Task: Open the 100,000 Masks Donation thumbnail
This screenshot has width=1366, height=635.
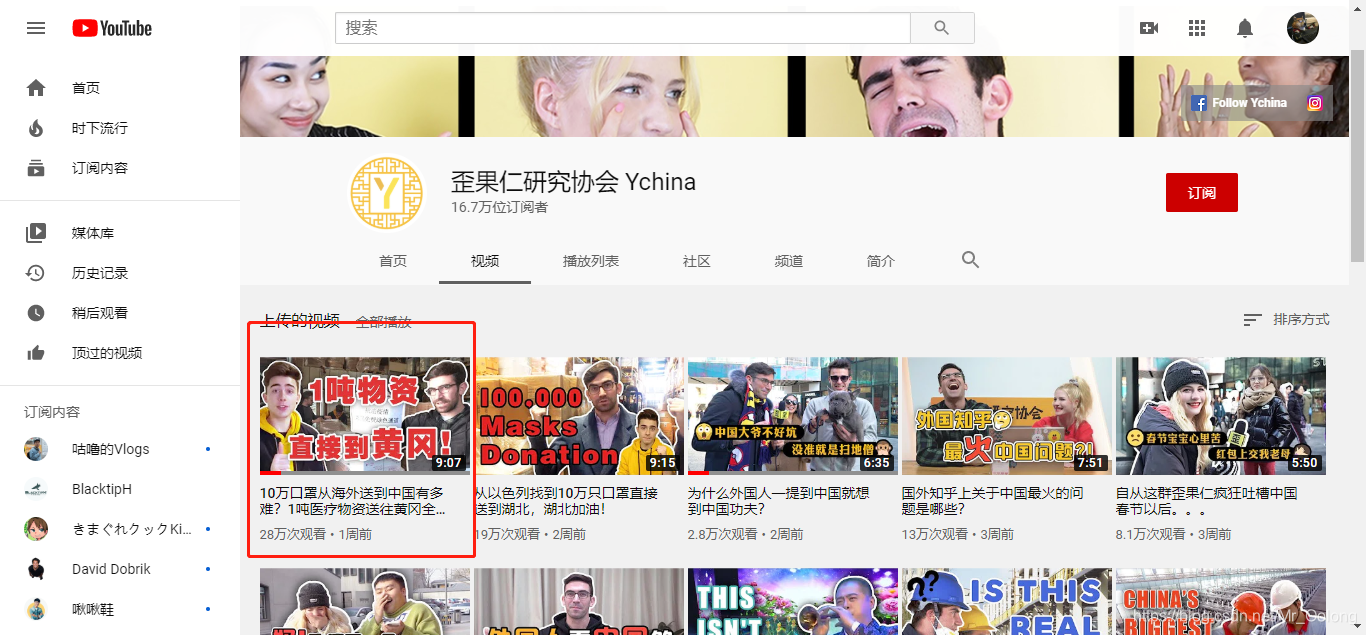Action: 579,415
